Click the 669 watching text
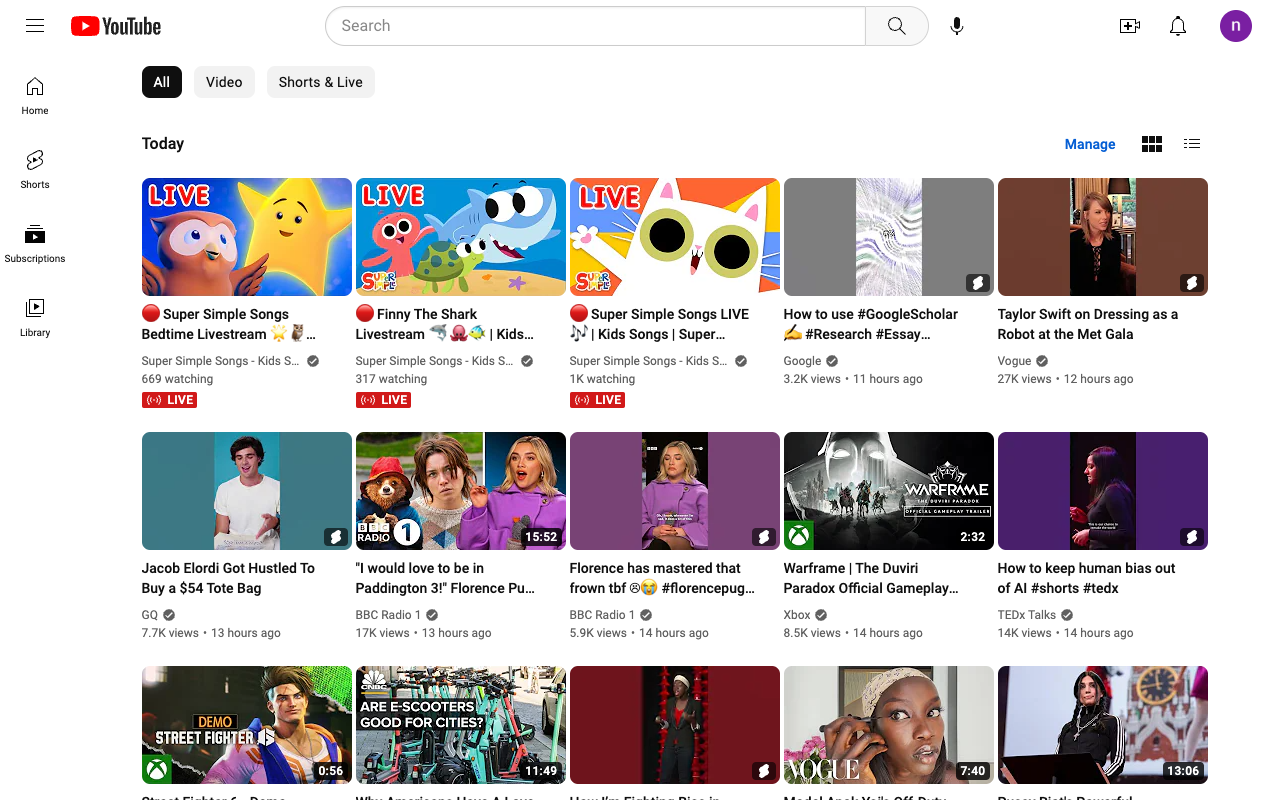Viewport: 1280px width, 800px height. (x=177, y=379)
